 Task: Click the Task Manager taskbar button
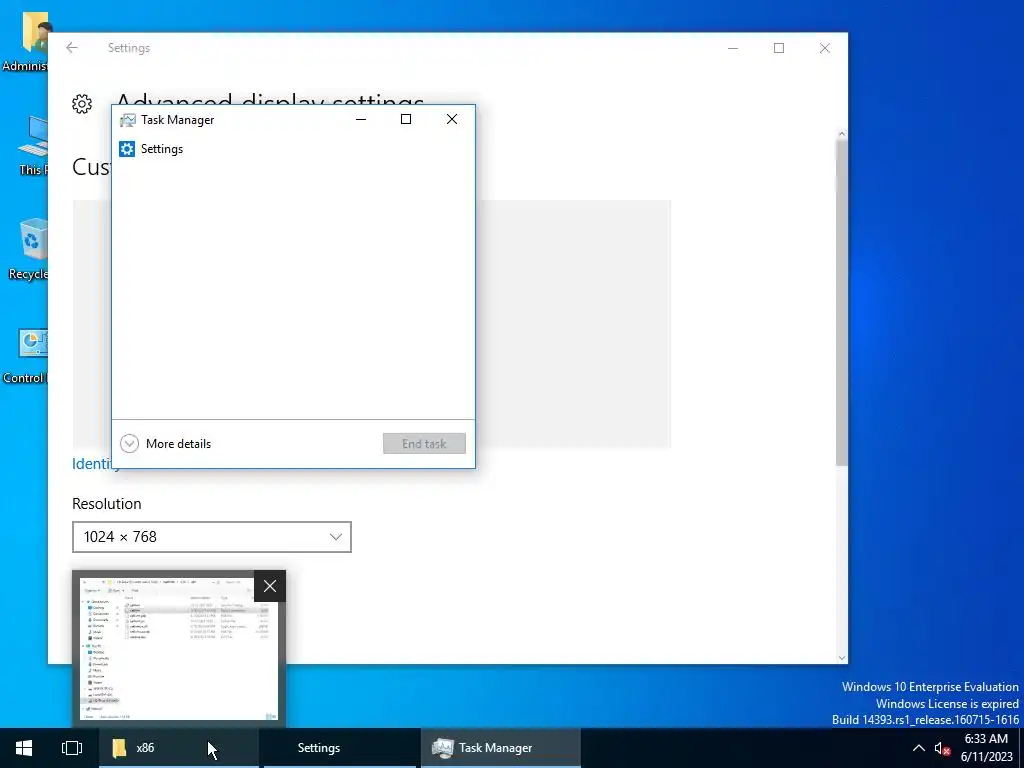(500, 748)
